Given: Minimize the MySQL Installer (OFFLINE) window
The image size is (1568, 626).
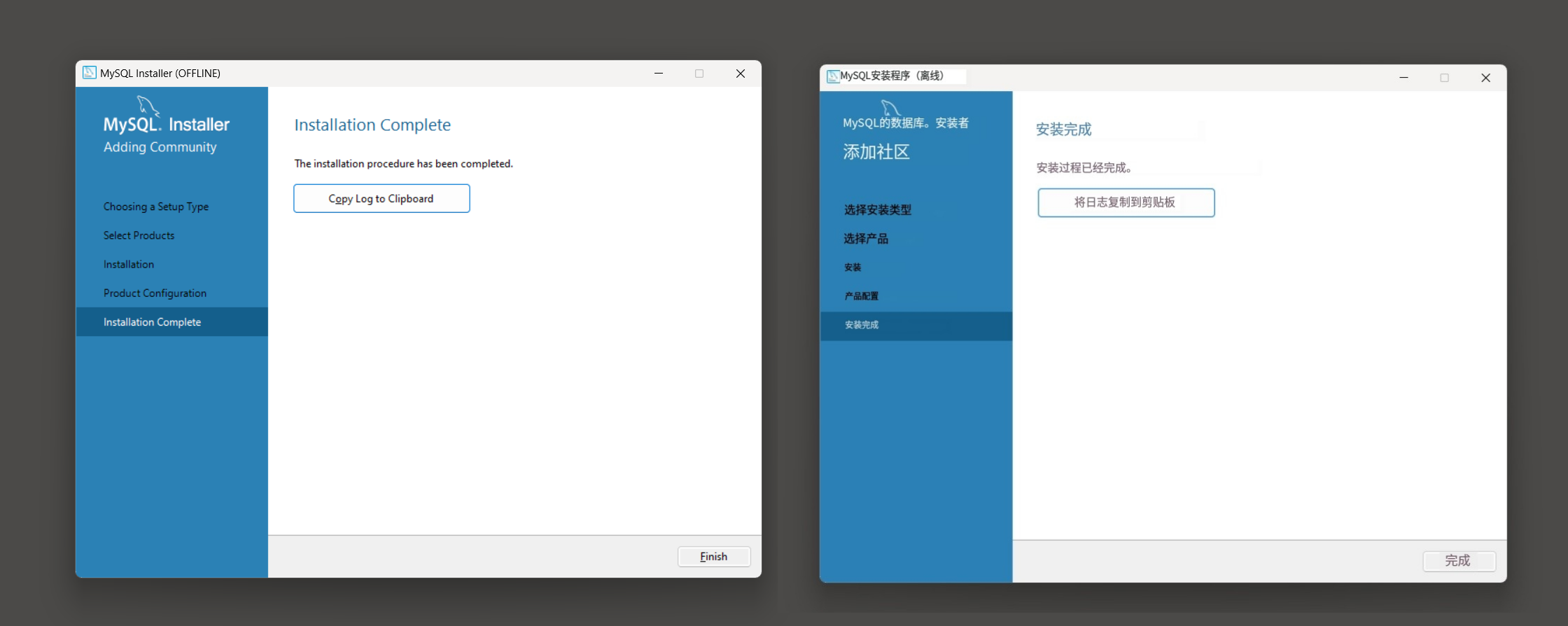Looking at the screenshot, I should pos(659,74).
